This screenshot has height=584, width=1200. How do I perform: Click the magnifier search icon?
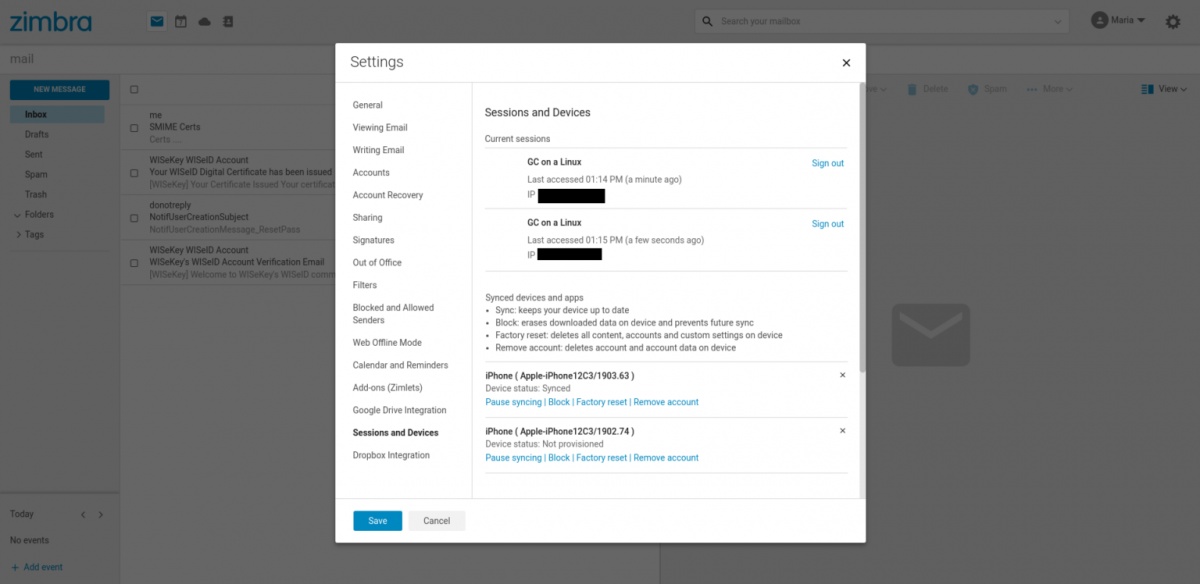point(708,21)
